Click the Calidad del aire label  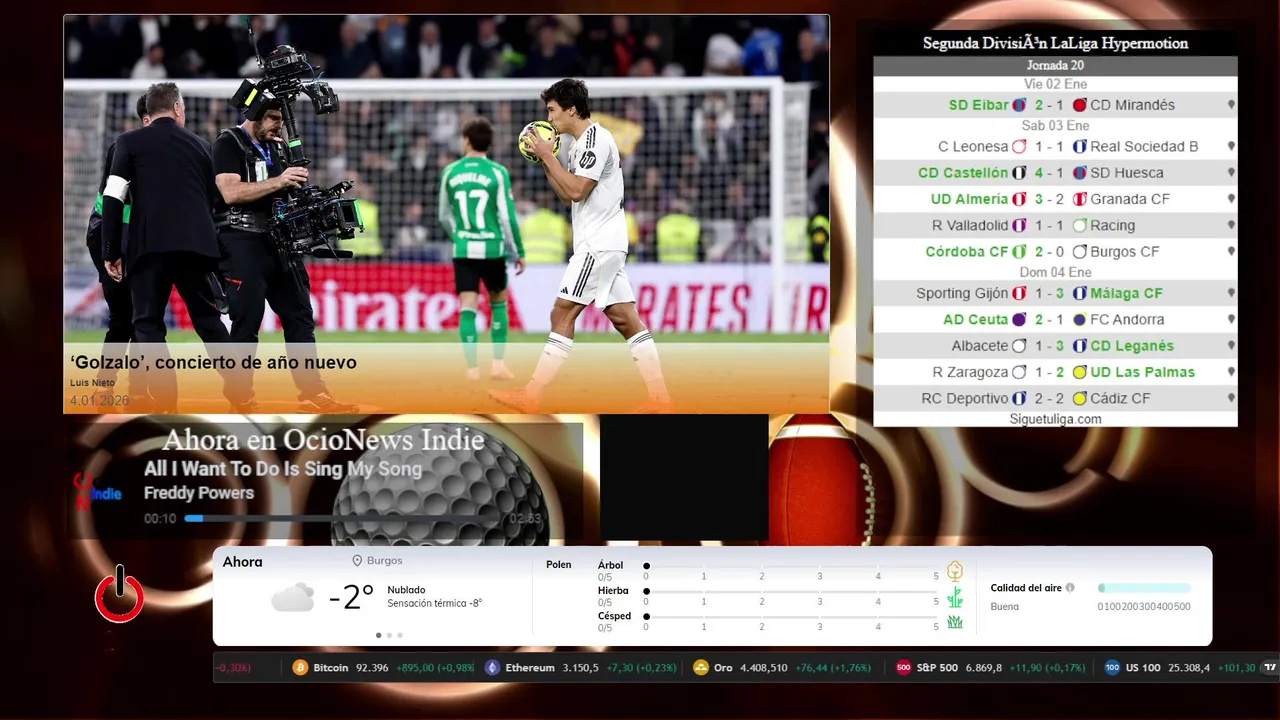click(x=1026, y=588)
